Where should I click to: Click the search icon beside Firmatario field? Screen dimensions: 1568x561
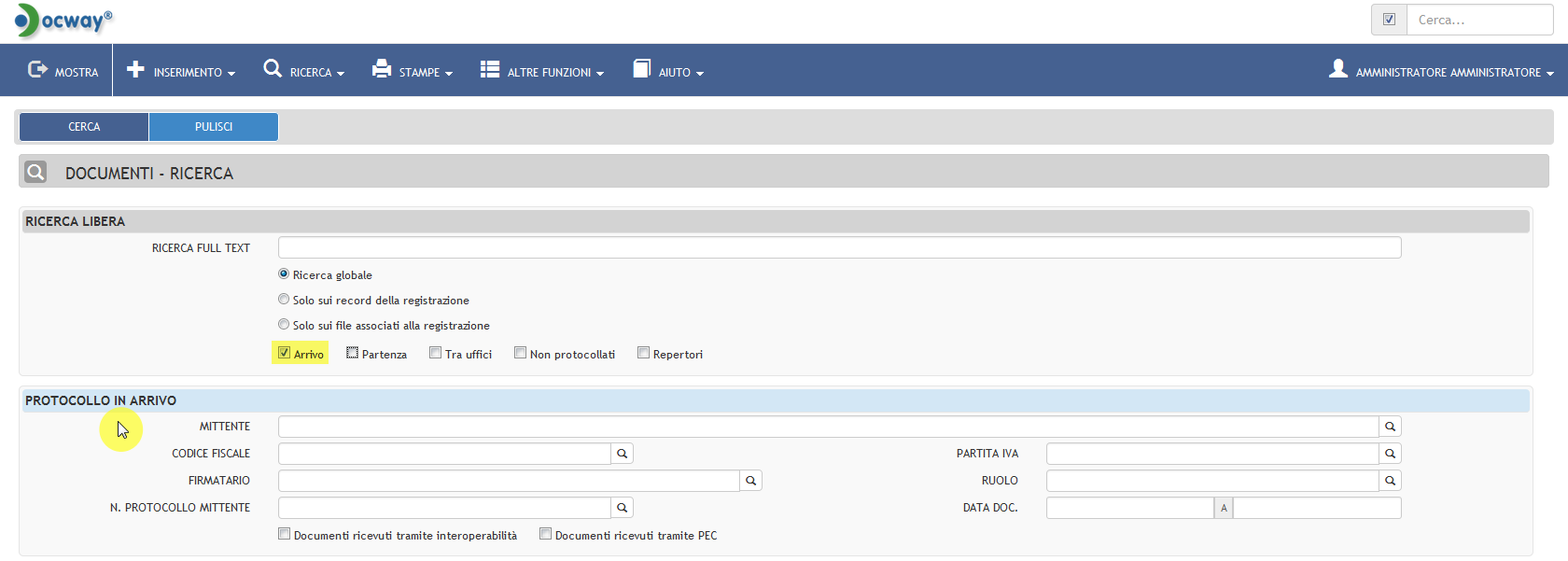(750, 481)
